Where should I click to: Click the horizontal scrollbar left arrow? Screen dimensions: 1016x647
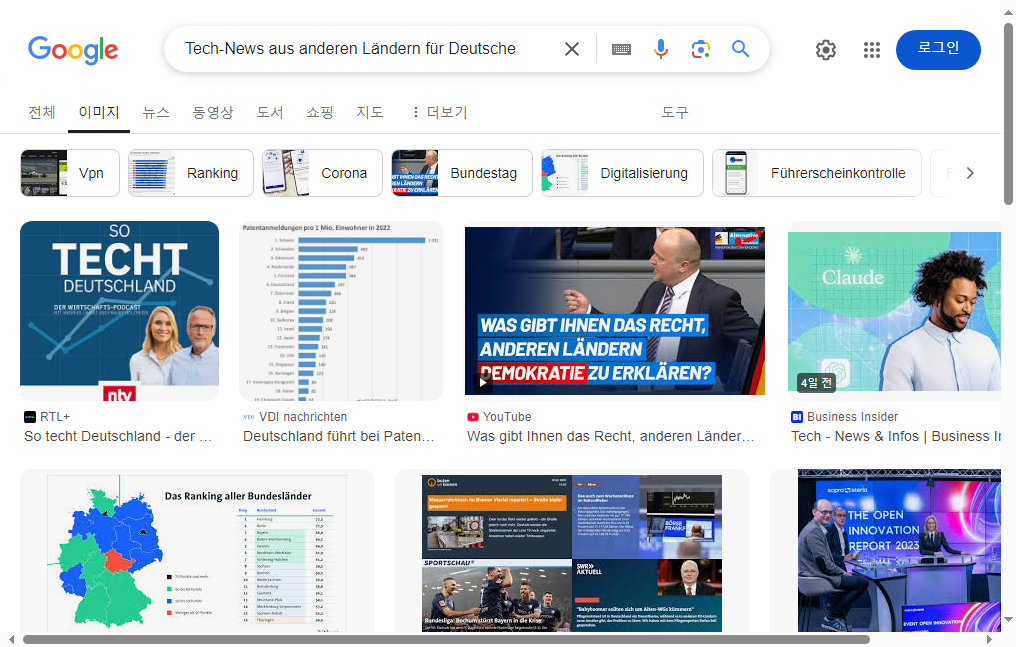pos(11,640)
